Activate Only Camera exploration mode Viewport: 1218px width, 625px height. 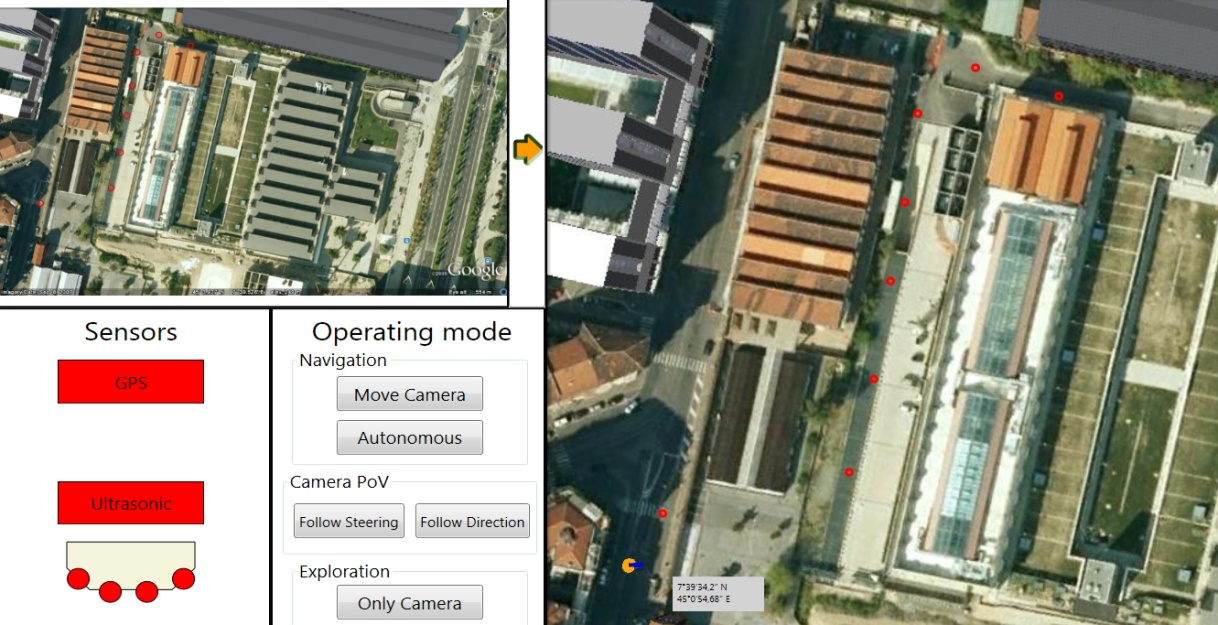coord(410,603)
